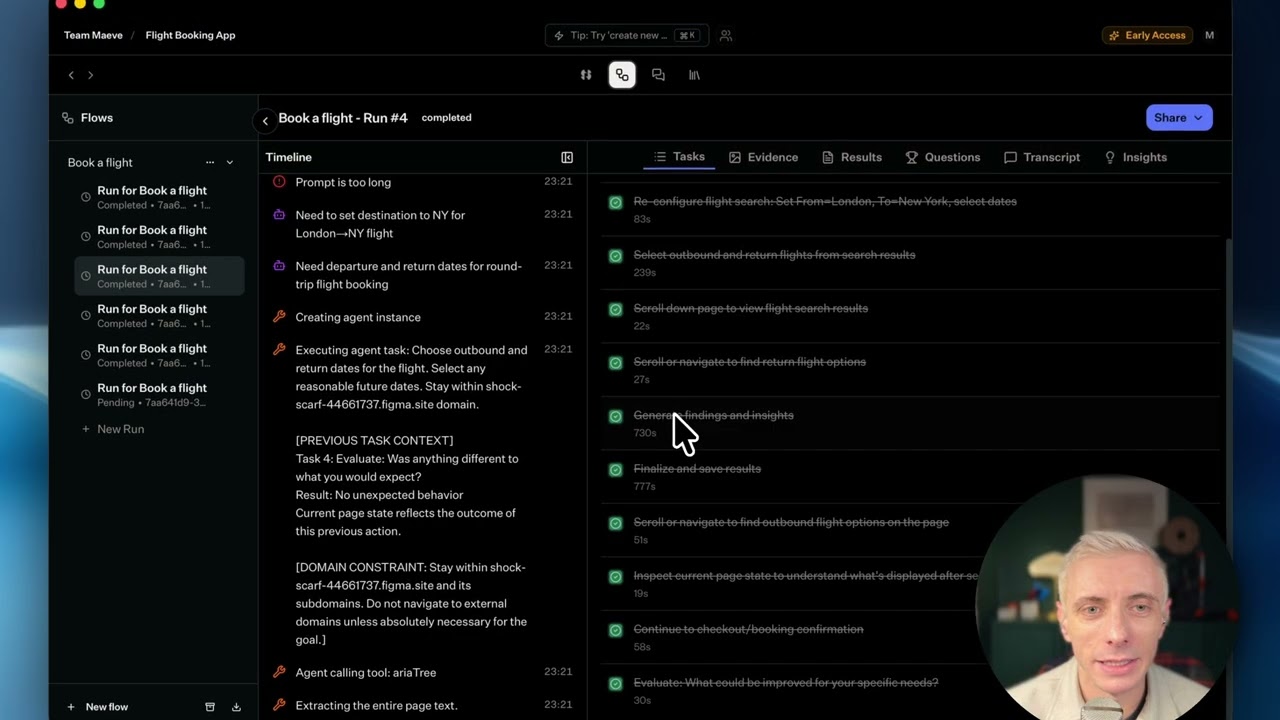Collapse the Timeline panel
Viewport: 1280px width, 720px height.
tap(567, 157)
